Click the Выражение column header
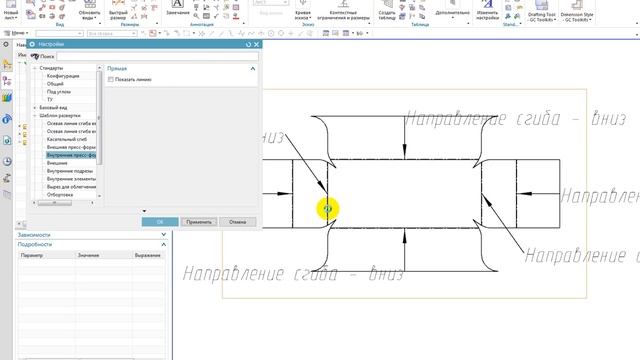The width and height of the screenshot is (640, 360). (148, 256)
